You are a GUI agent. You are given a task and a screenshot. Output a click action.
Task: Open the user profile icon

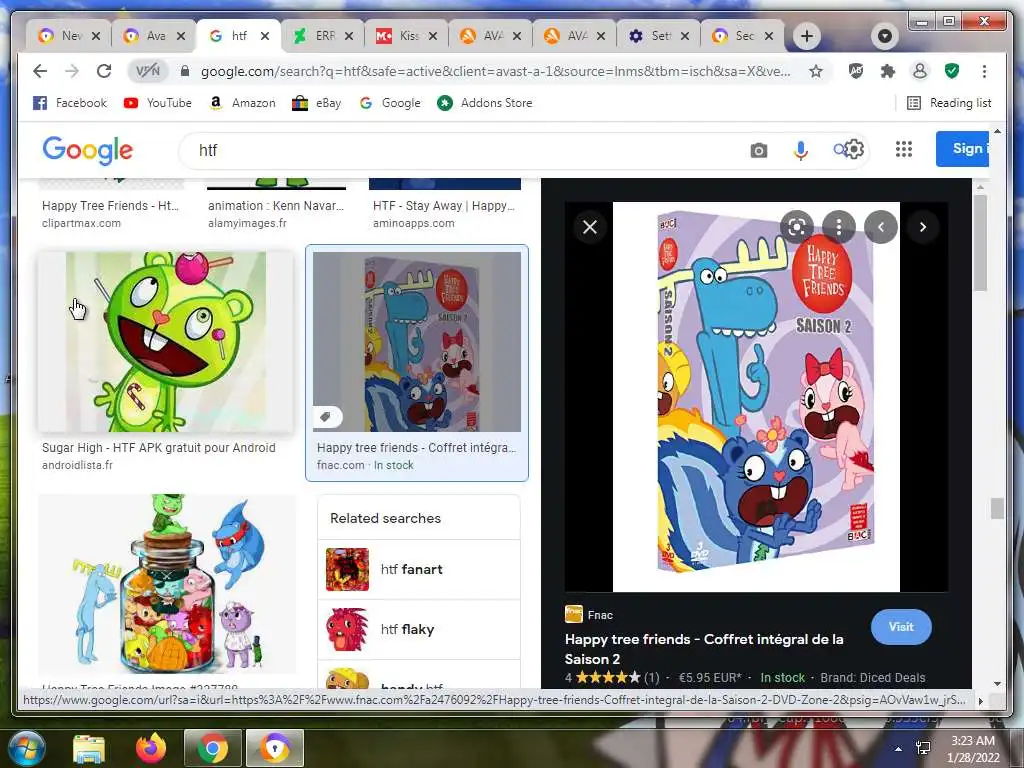pos(920,71)
